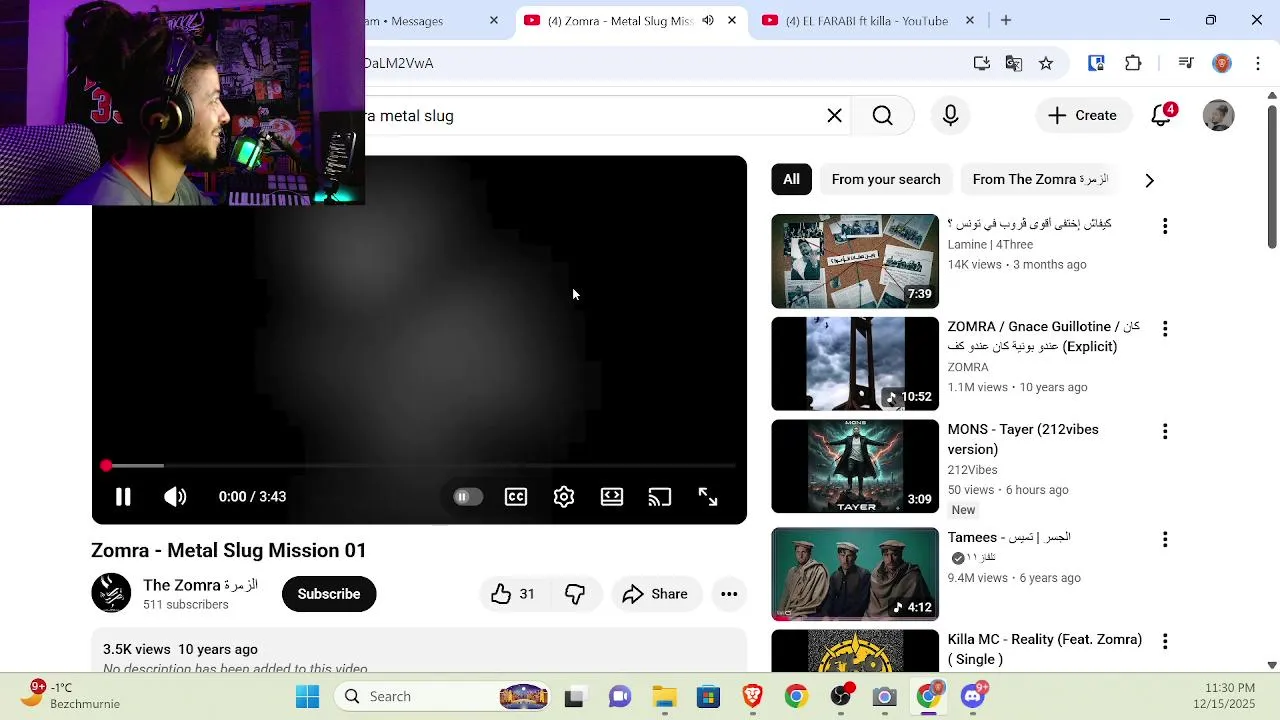Viewport: 1280px width, 720px height.
Task: Mute the video volume speaker icon
Action: (x=175, y=497)
